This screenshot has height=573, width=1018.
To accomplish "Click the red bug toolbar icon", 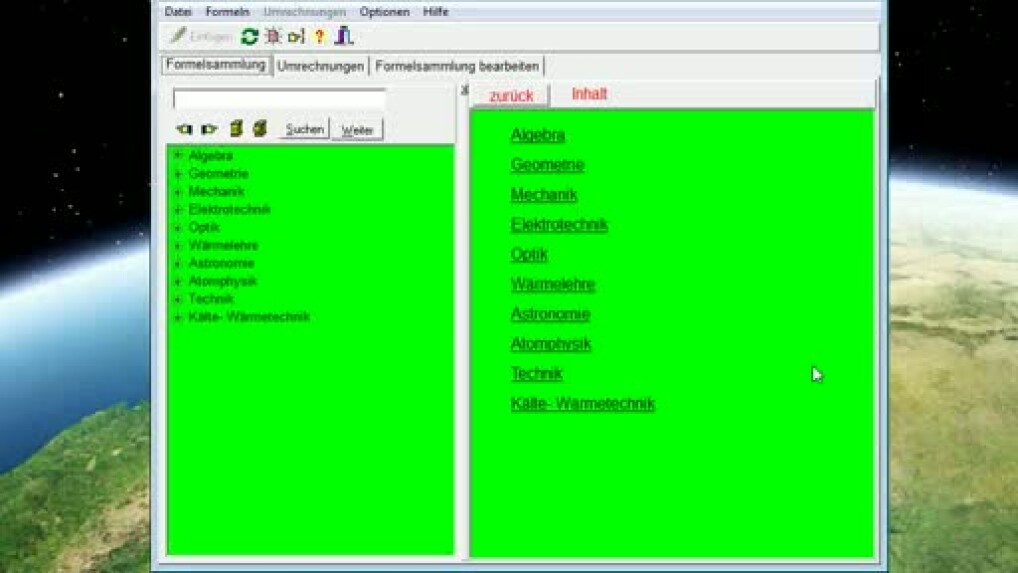I will (272, 37).
